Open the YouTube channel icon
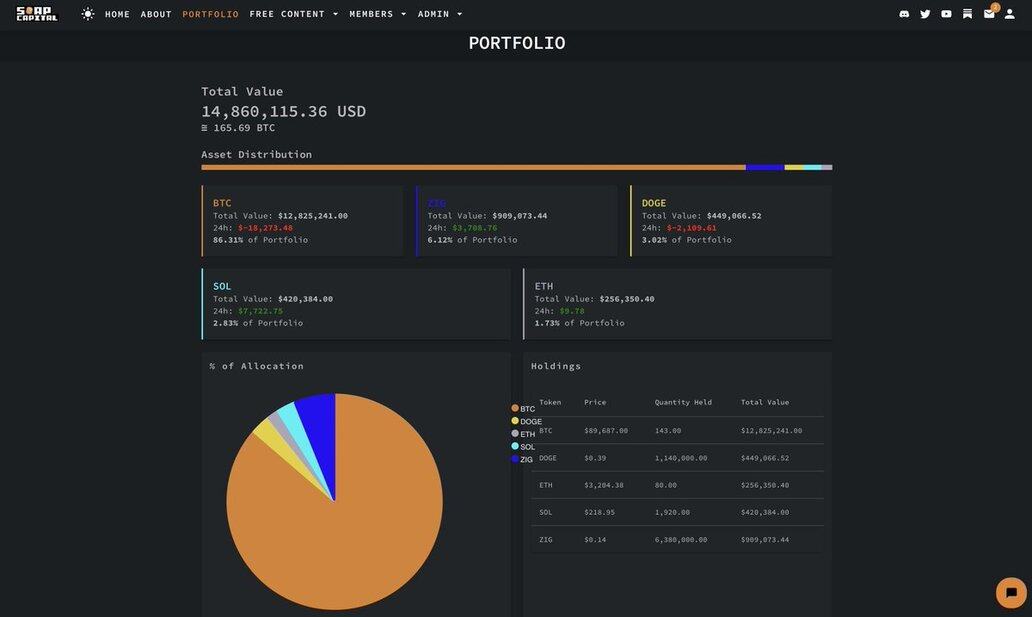Image resolution: width=1032 pixels, height=617 pixels. click(x=946, y=14)
